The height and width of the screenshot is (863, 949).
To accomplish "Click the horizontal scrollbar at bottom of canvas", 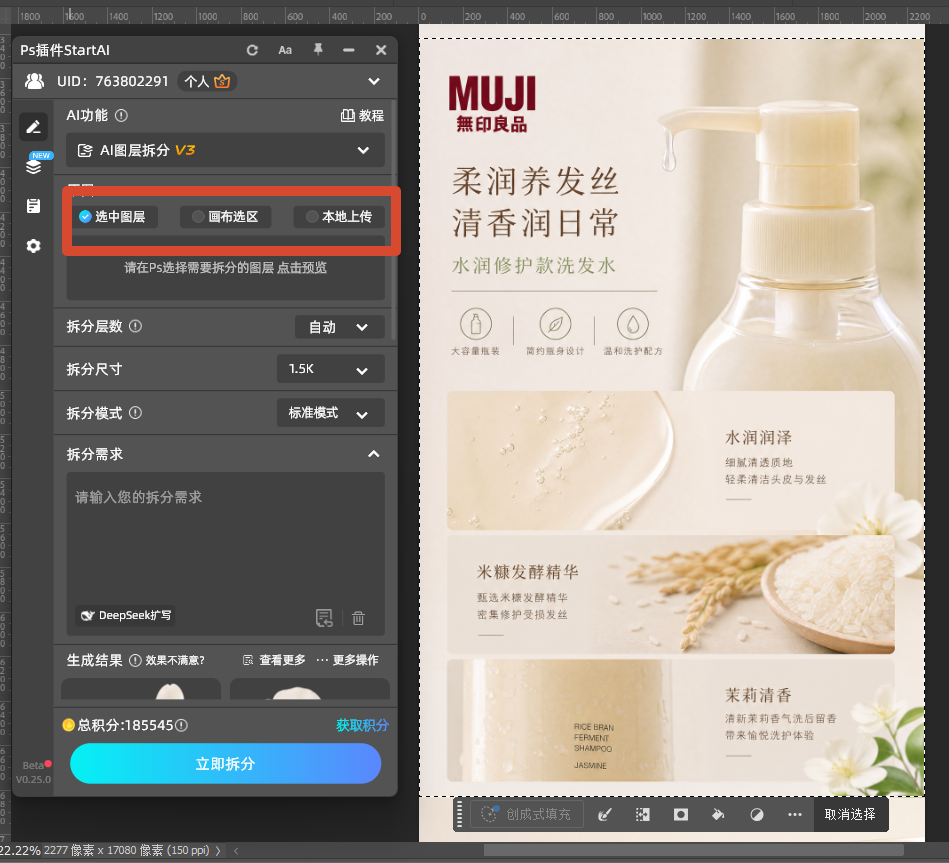I will (x=693, y=851).
